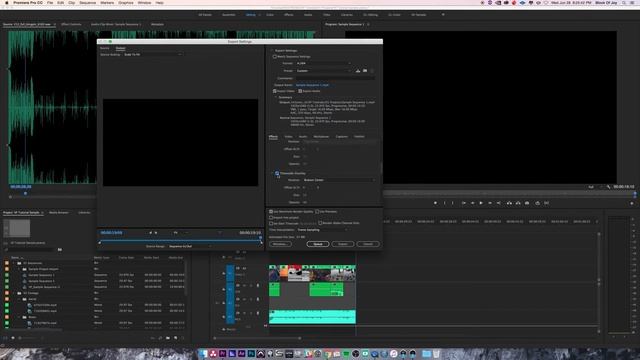Open Finder from the Dock

coord(203,353)
